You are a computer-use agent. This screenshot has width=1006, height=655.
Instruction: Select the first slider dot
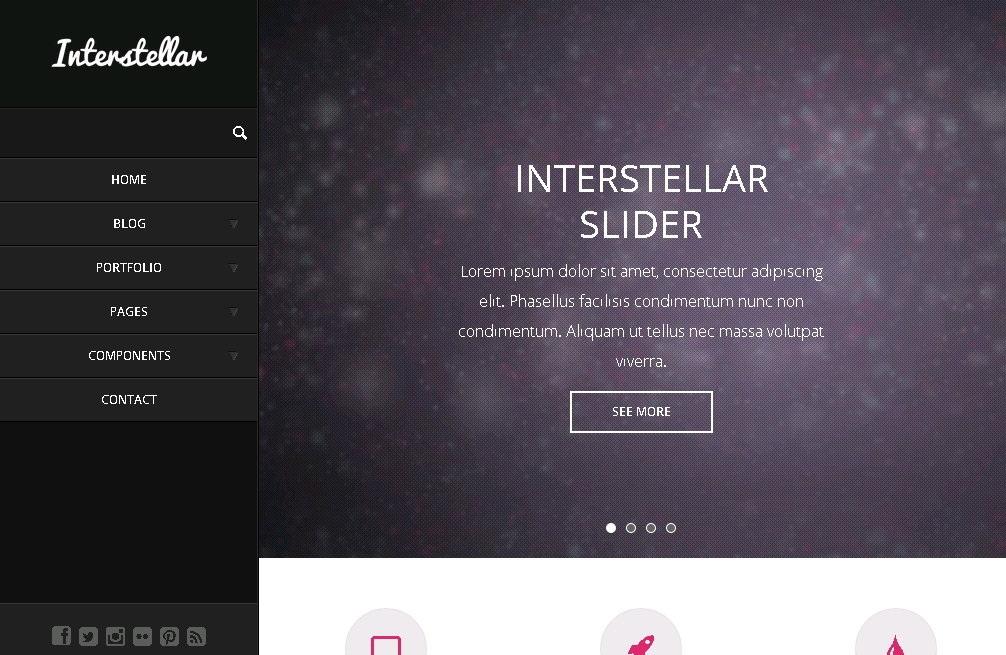pos(611,528)
